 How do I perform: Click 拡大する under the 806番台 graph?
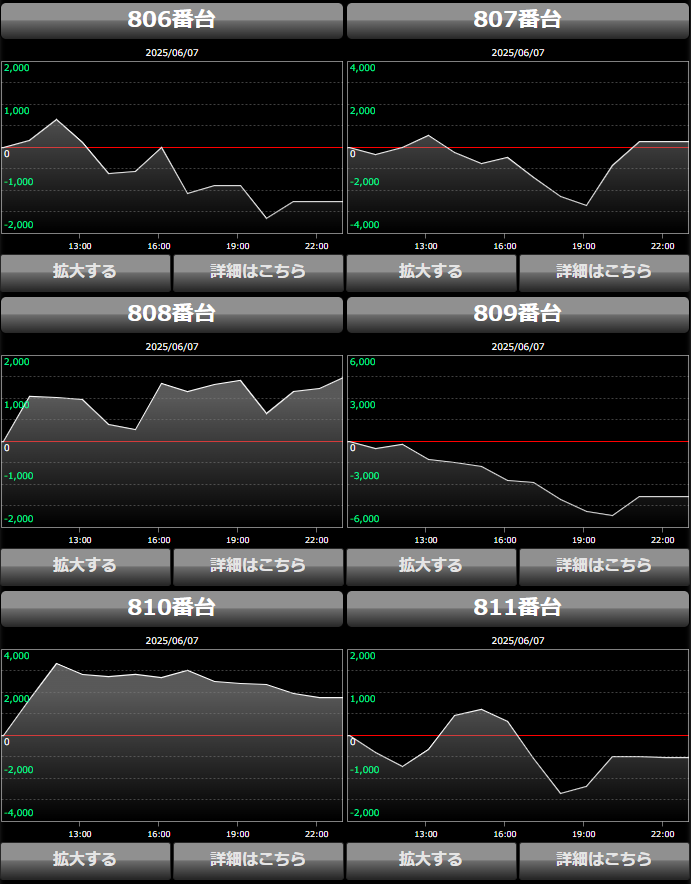pyautogui.click(x=86, y=273)
